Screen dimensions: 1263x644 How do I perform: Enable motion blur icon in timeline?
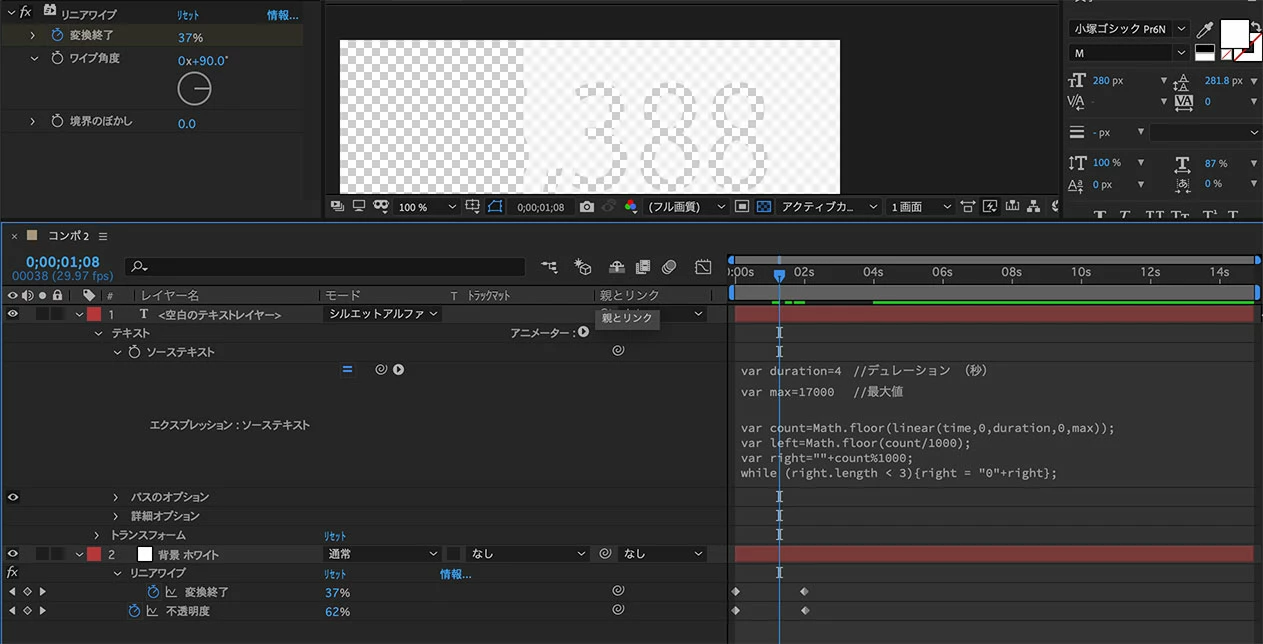click(670, 267)
